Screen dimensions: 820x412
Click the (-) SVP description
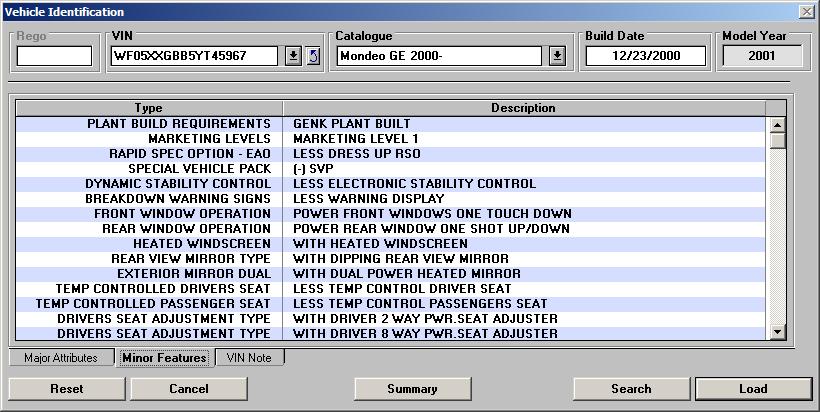[x=313, y=169]
